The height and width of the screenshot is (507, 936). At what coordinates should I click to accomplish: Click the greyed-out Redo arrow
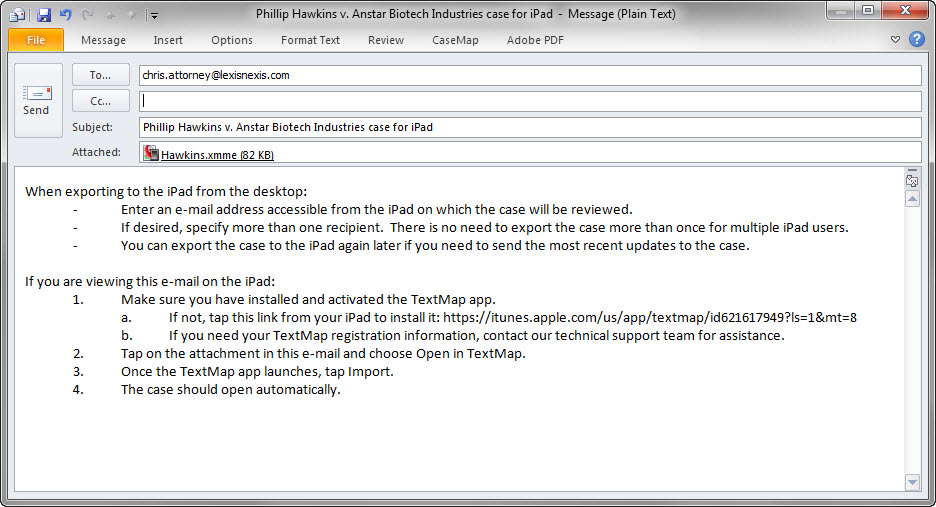(x=88, y=15)
